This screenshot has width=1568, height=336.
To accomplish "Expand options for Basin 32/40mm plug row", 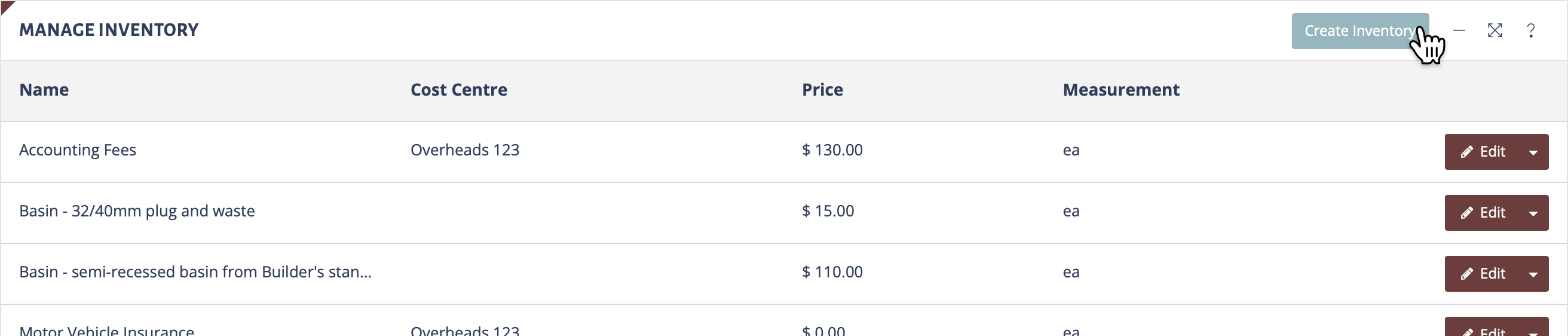I will click(x=1533, y=212).
